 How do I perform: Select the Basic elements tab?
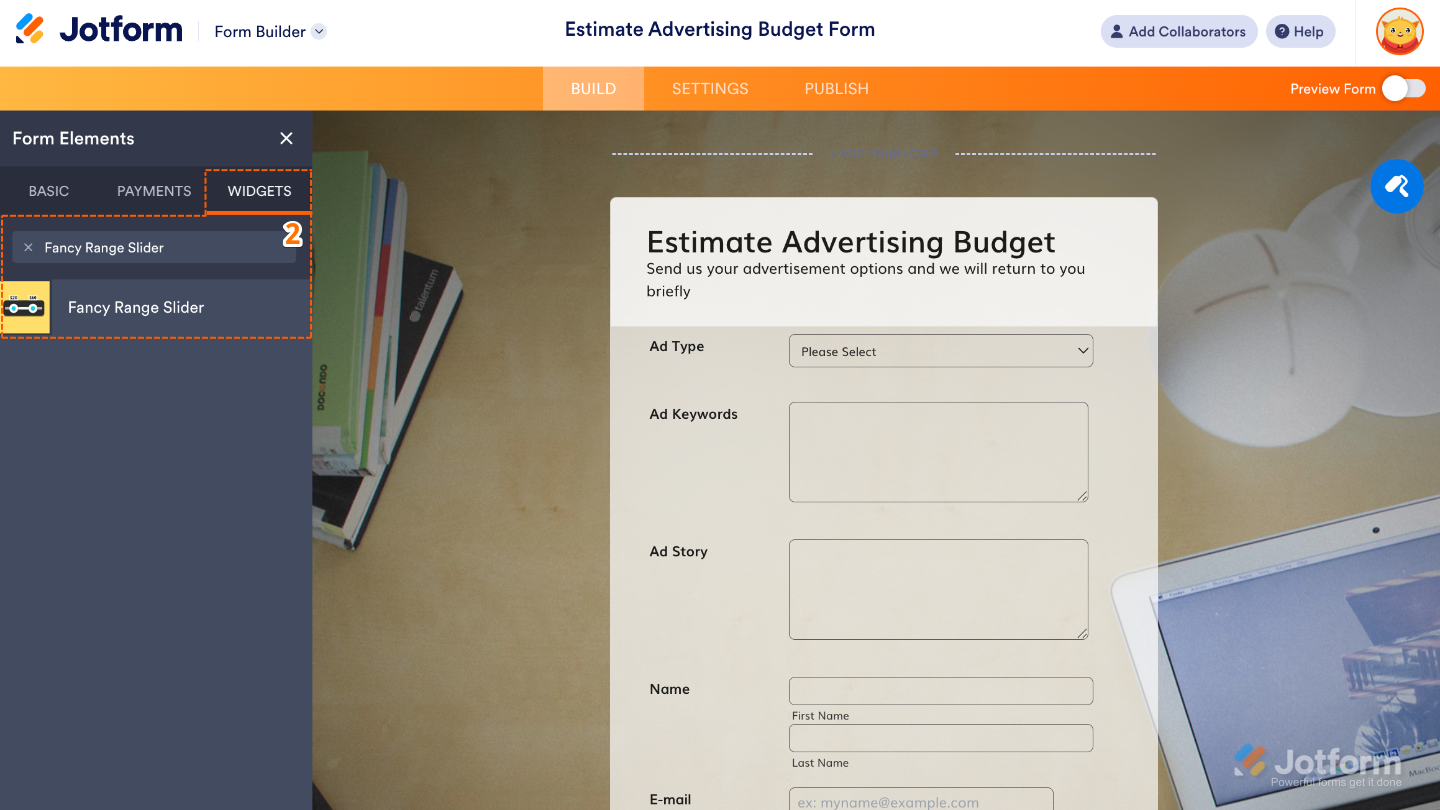(x=49, y=191)
